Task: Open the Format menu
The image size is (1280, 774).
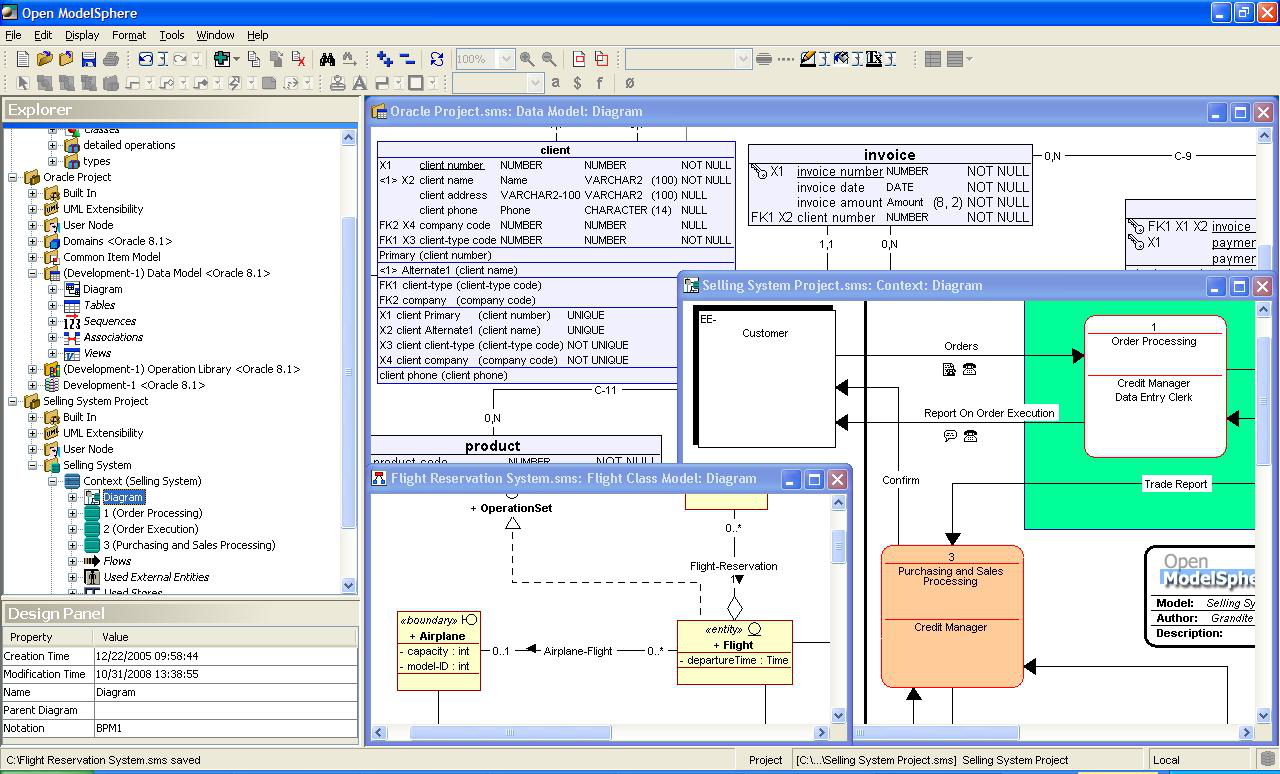Action: click(x=129, y=35)
